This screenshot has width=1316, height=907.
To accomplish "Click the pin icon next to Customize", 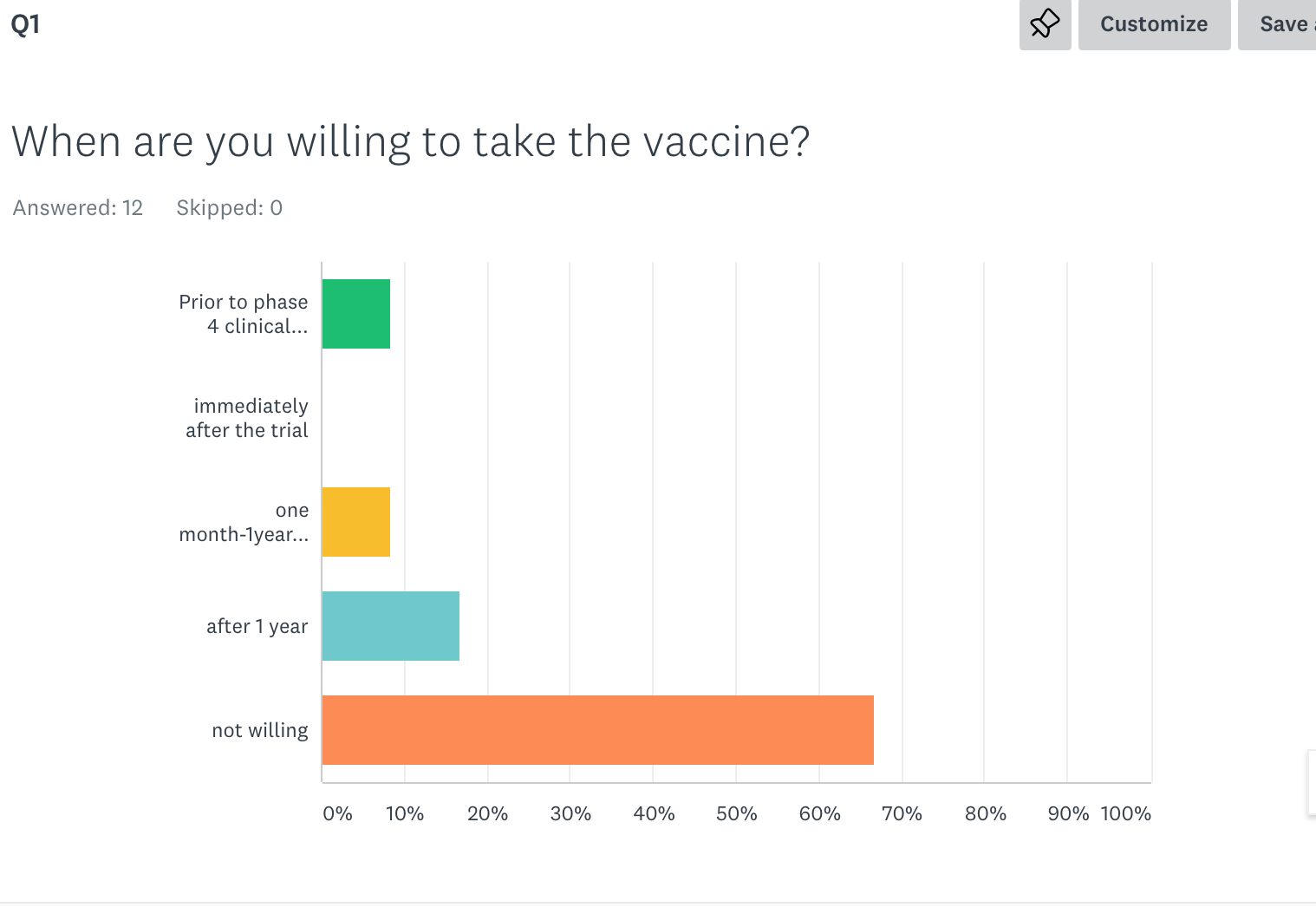I will click(1045, 24).
